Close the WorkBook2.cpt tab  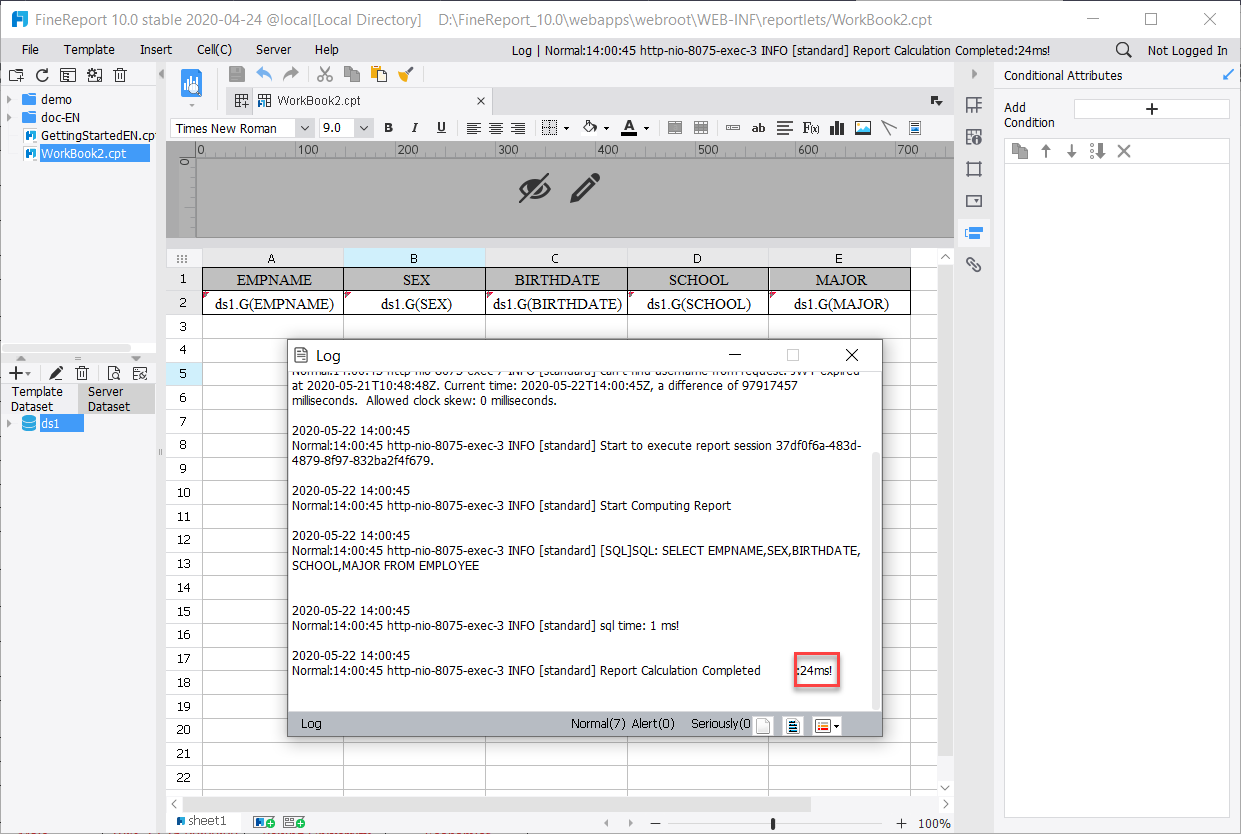tap(481, 101)
